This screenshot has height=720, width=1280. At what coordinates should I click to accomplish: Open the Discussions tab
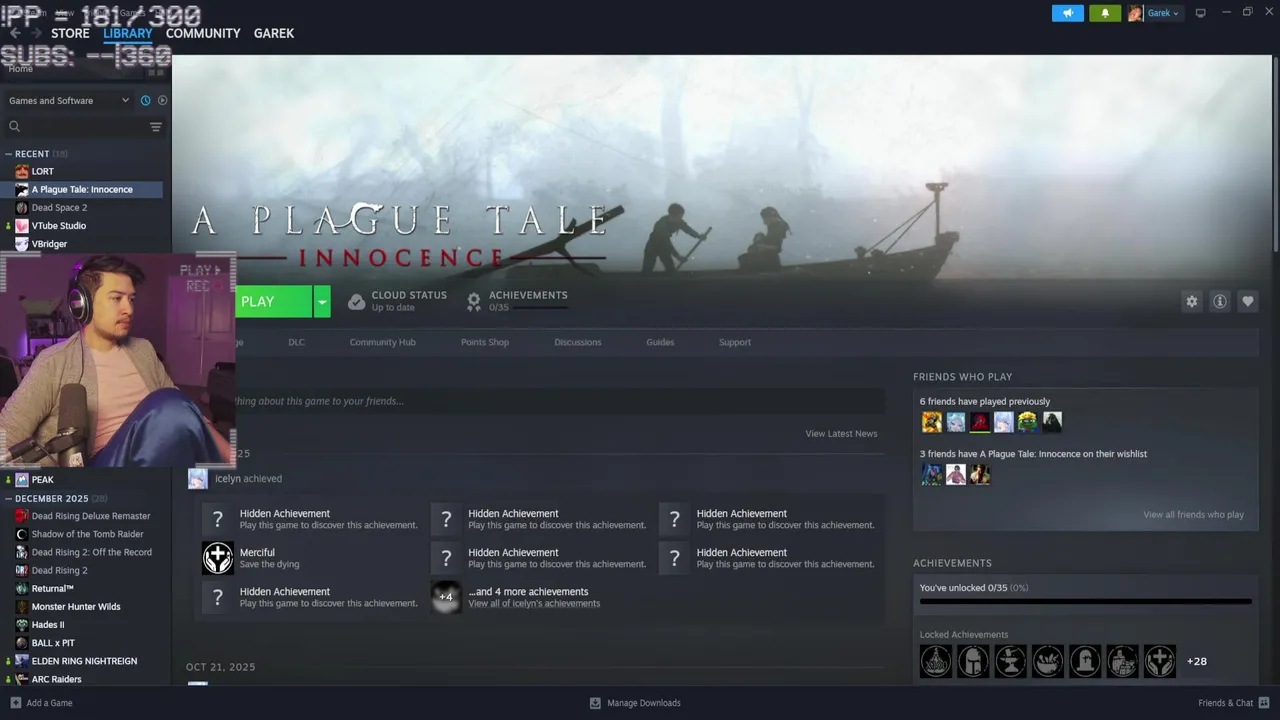tap(578, 342)
